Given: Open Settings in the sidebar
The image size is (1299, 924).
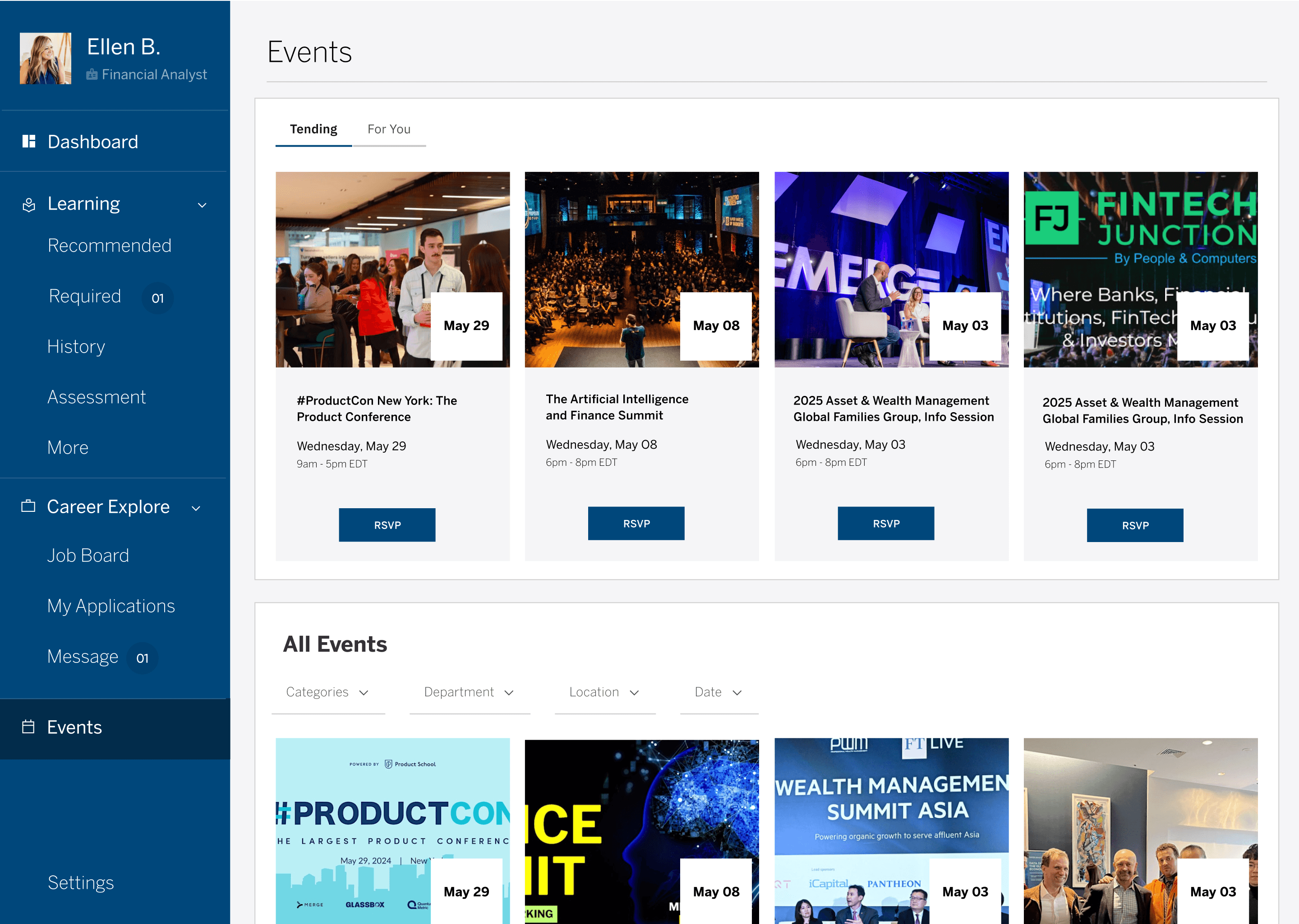Looking at the screenshot, I should (81, 883).
